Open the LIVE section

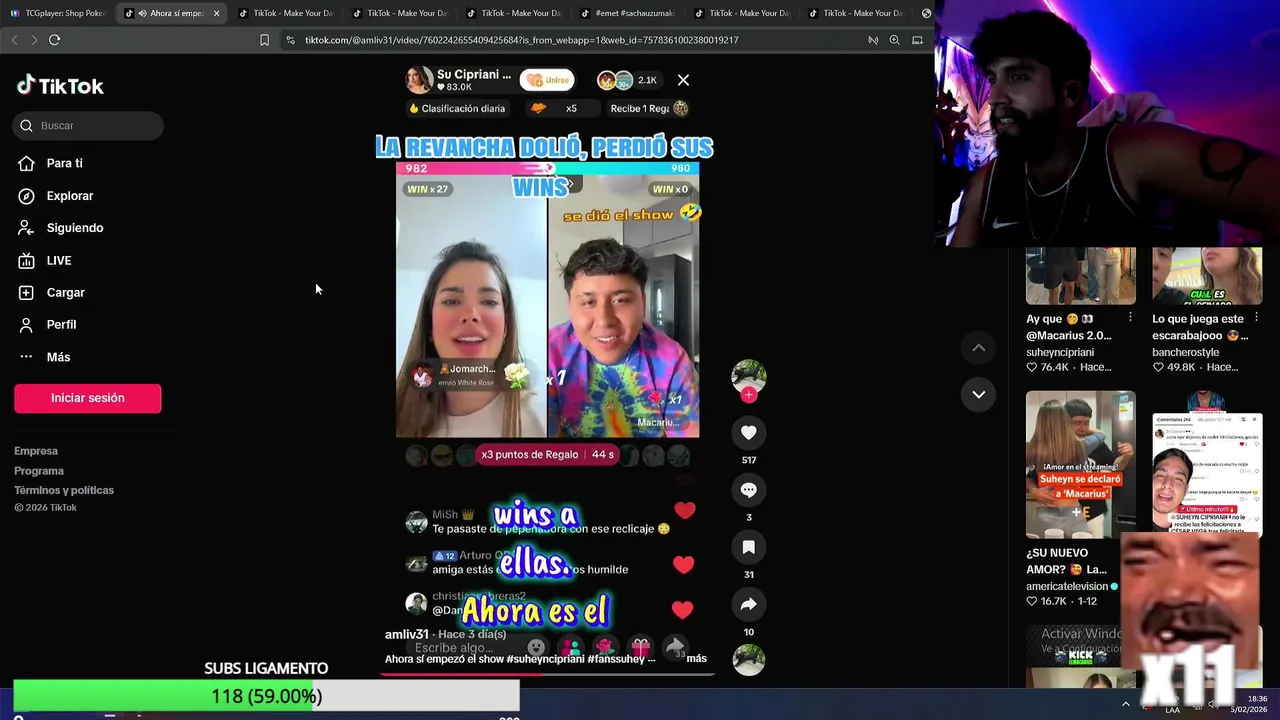click(58, 260)
